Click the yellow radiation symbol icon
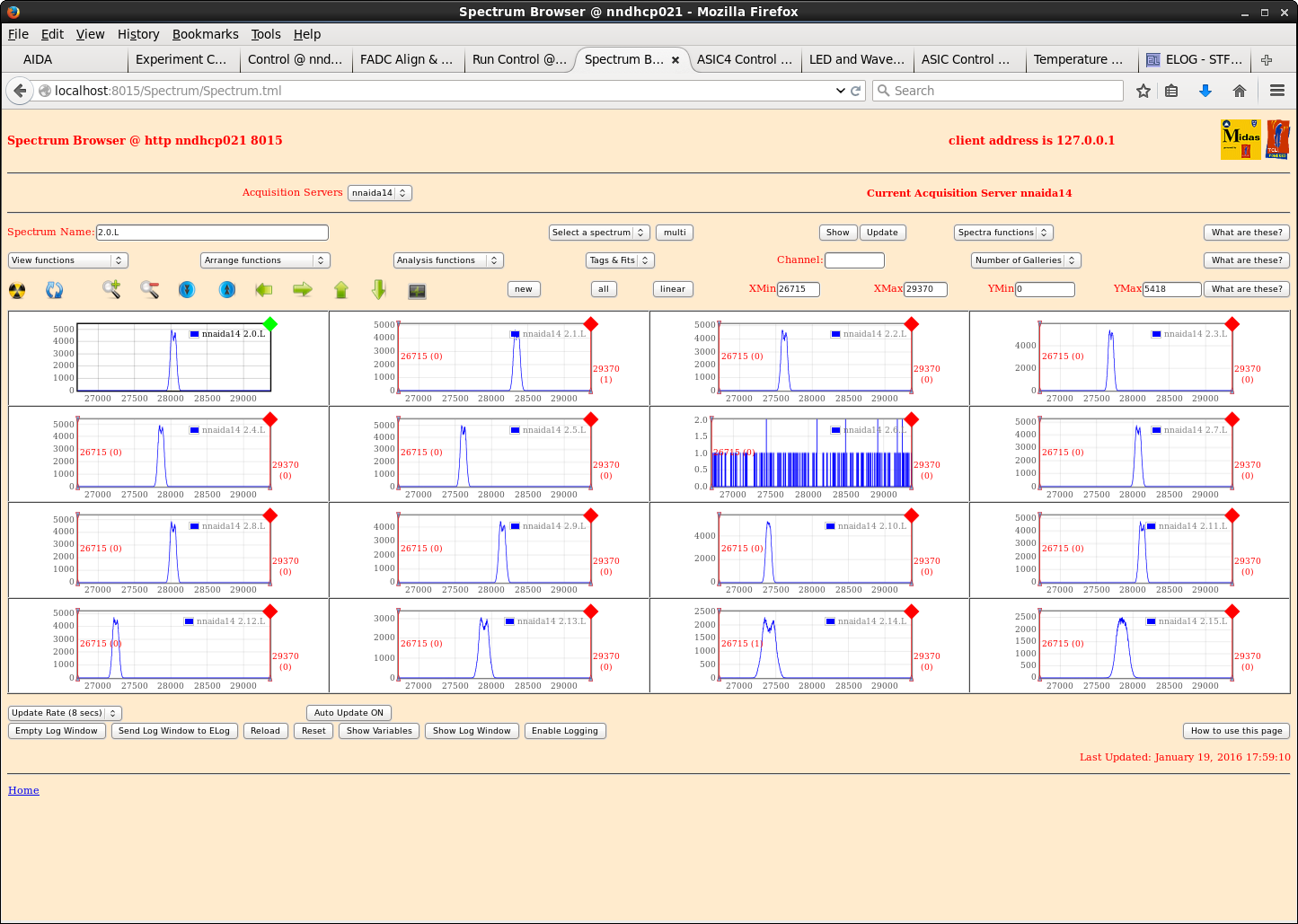Viewport: 1298px width, 924px height. 17,290
